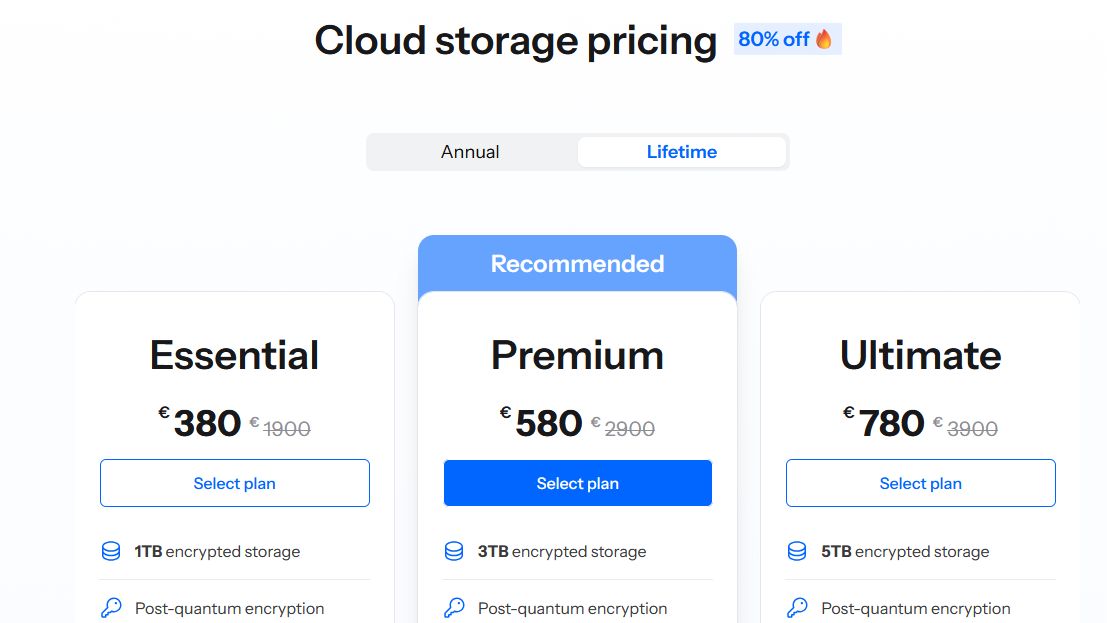The image size is (1107, 623).
Task: Click the key icon in Premium plan
Action: pos(454,608)
